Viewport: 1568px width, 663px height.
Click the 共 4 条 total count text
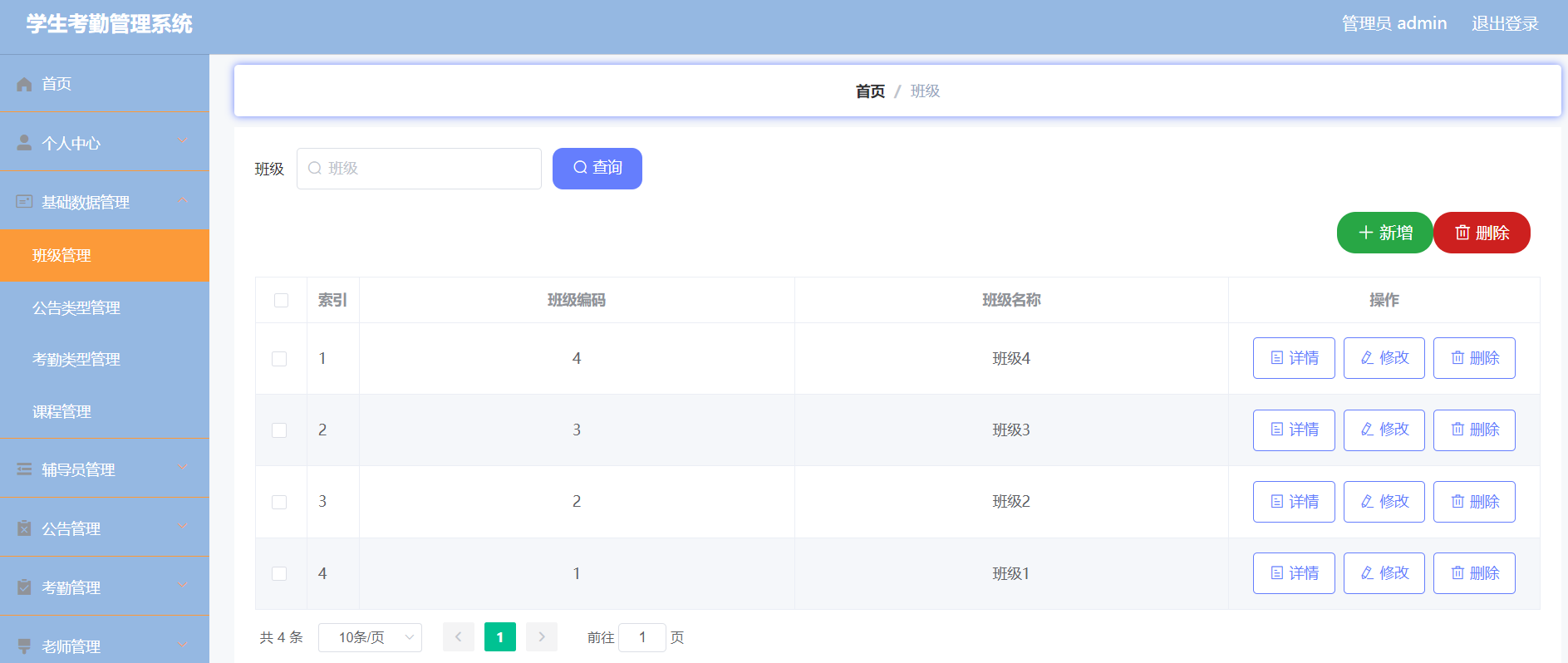coord(281,637)
